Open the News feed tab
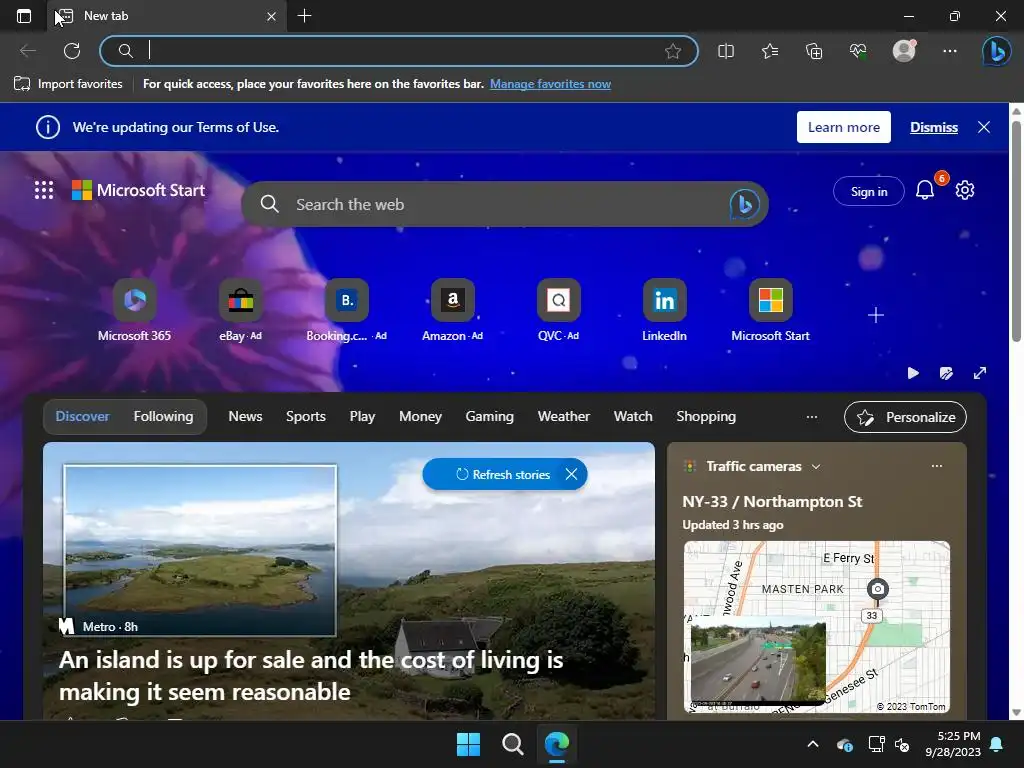 point(246,417)
